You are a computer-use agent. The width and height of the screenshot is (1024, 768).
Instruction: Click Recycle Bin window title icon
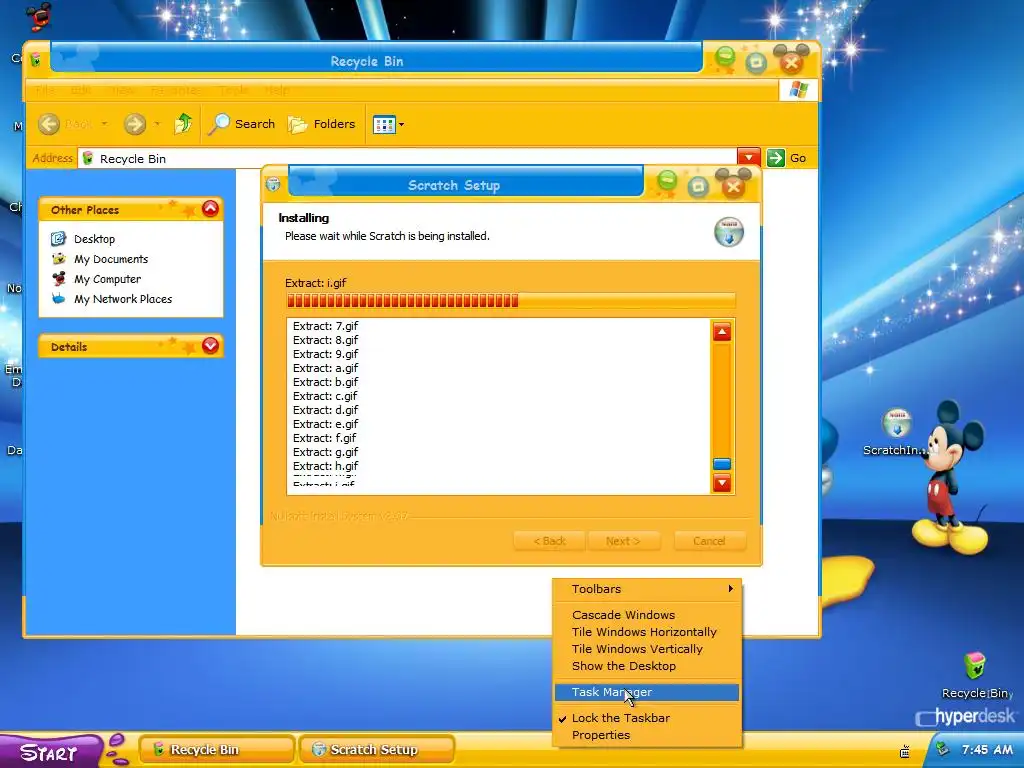pos(36,60)
